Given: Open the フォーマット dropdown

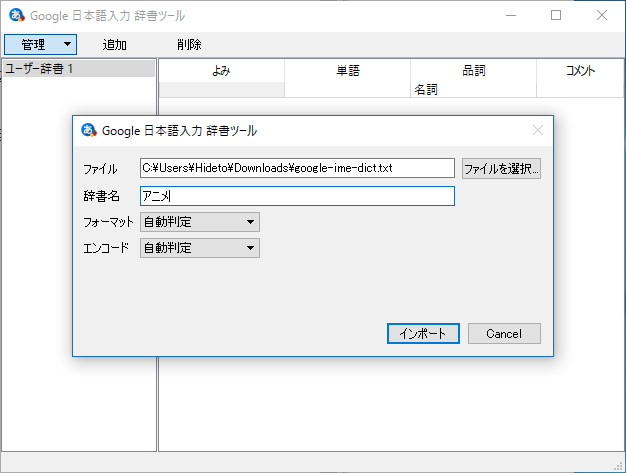Looking at the screenshot, I should tap(200, 222).
